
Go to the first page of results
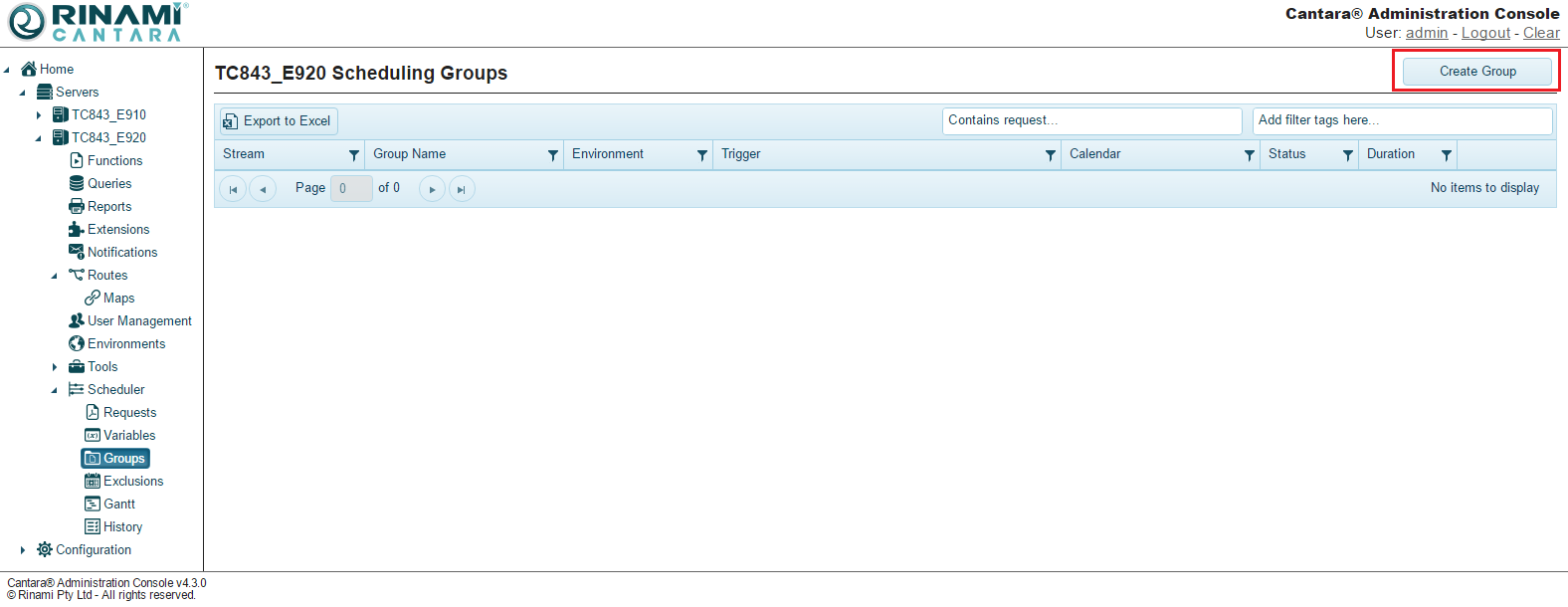[233, 189]
